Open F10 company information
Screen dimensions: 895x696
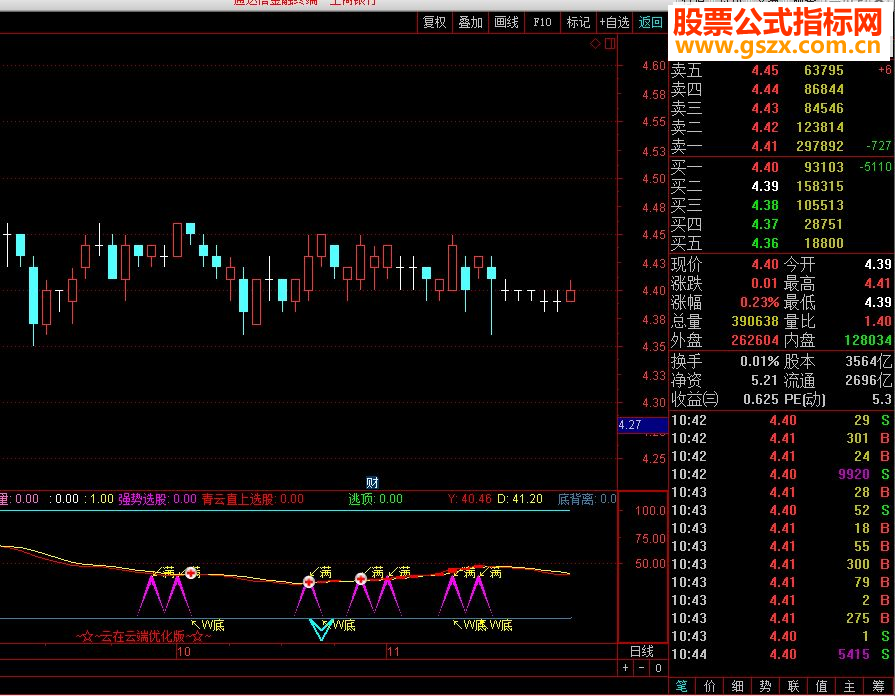[x=542, y=22]
